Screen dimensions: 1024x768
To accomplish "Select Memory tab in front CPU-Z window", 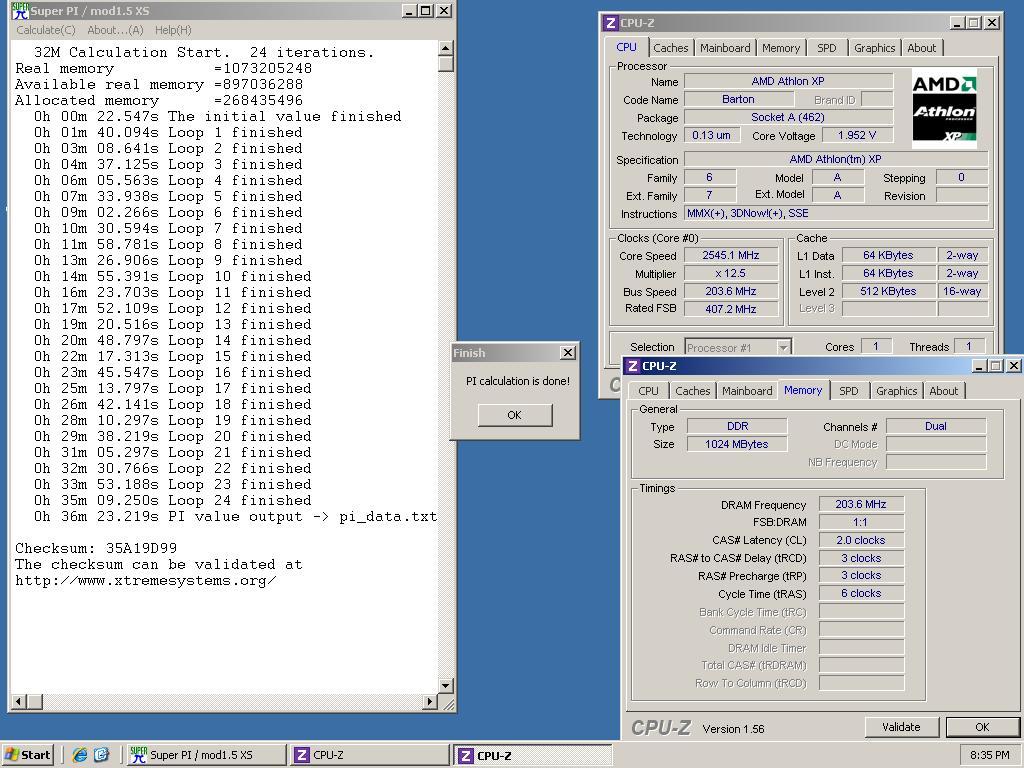I will click(803, 390).
